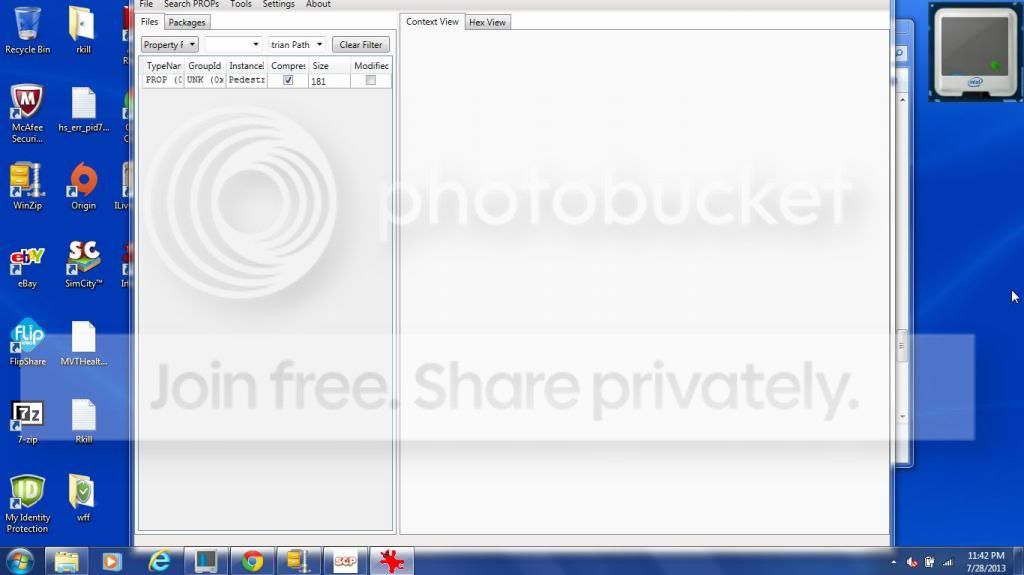The image size is (1024, 575).
Task: Toggle the Modified checkbox in PROP row
Action: click(371, 80)
